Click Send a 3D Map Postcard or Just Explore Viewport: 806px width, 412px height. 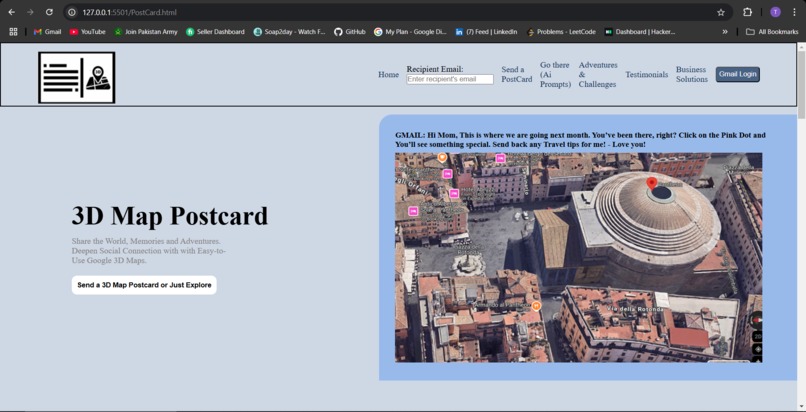point(144,285)
